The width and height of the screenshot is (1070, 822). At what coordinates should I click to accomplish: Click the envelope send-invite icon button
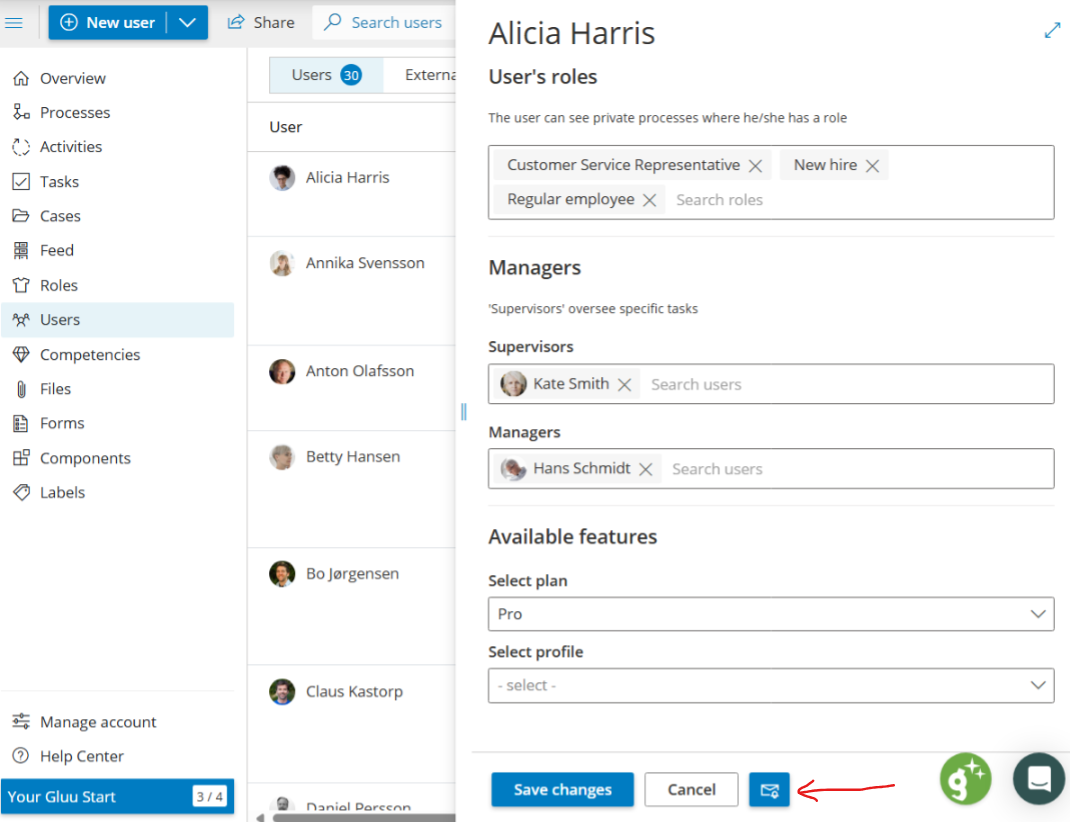(x=769, y=790)
